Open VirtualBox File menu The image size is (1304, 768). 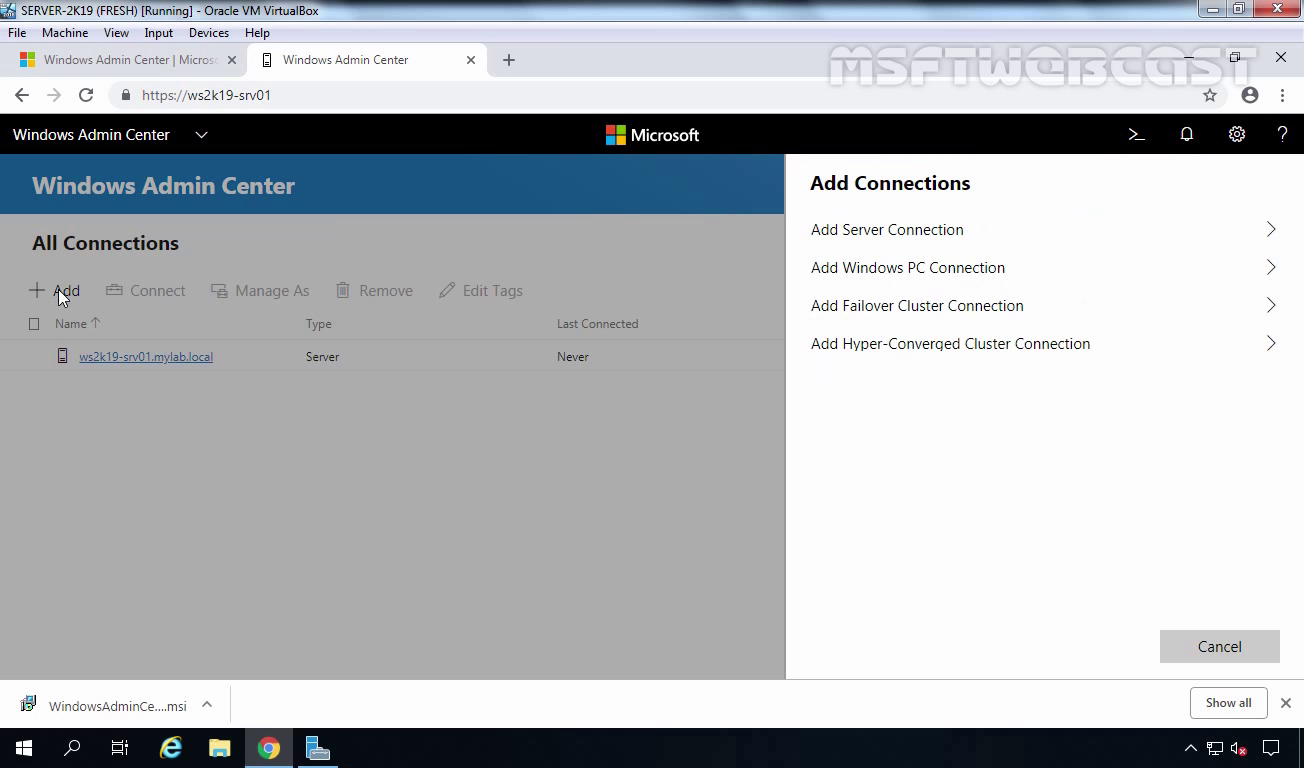click(17, 33)
